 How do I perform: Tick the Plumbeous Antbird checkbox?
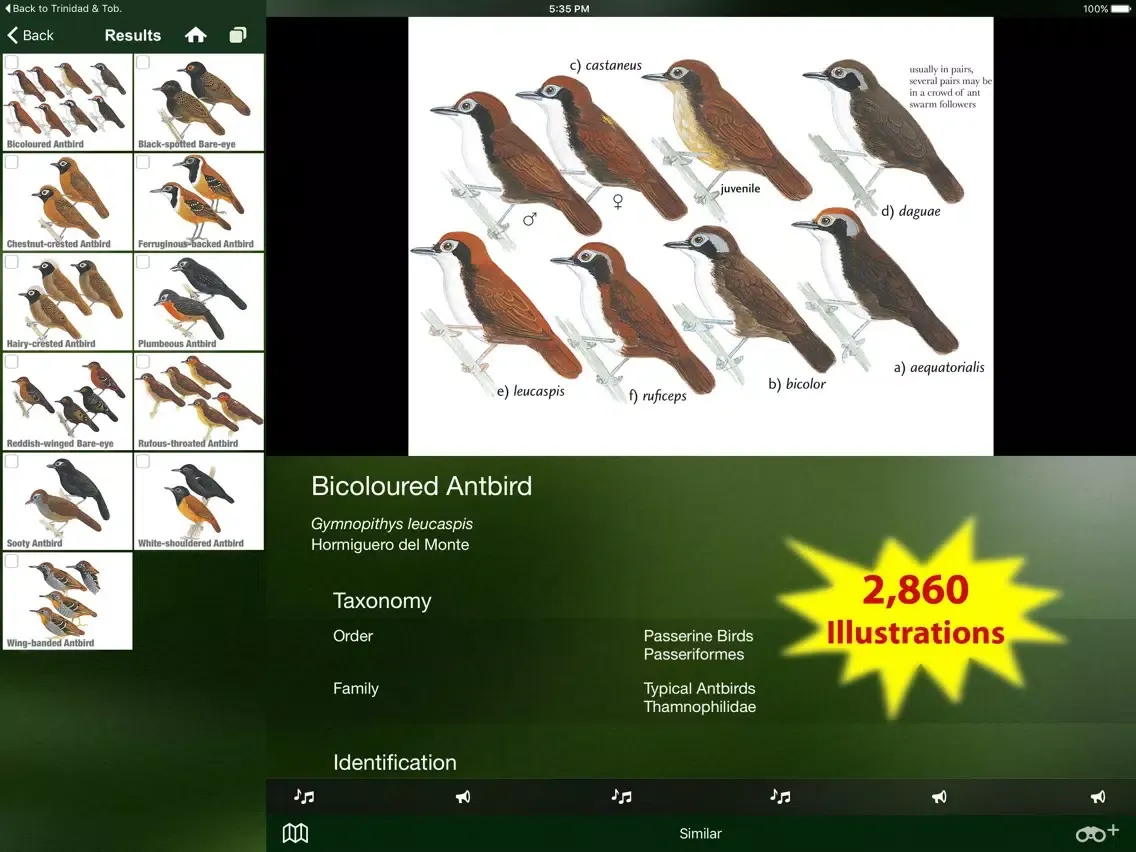pyautogui.click(x=143, y=262)
